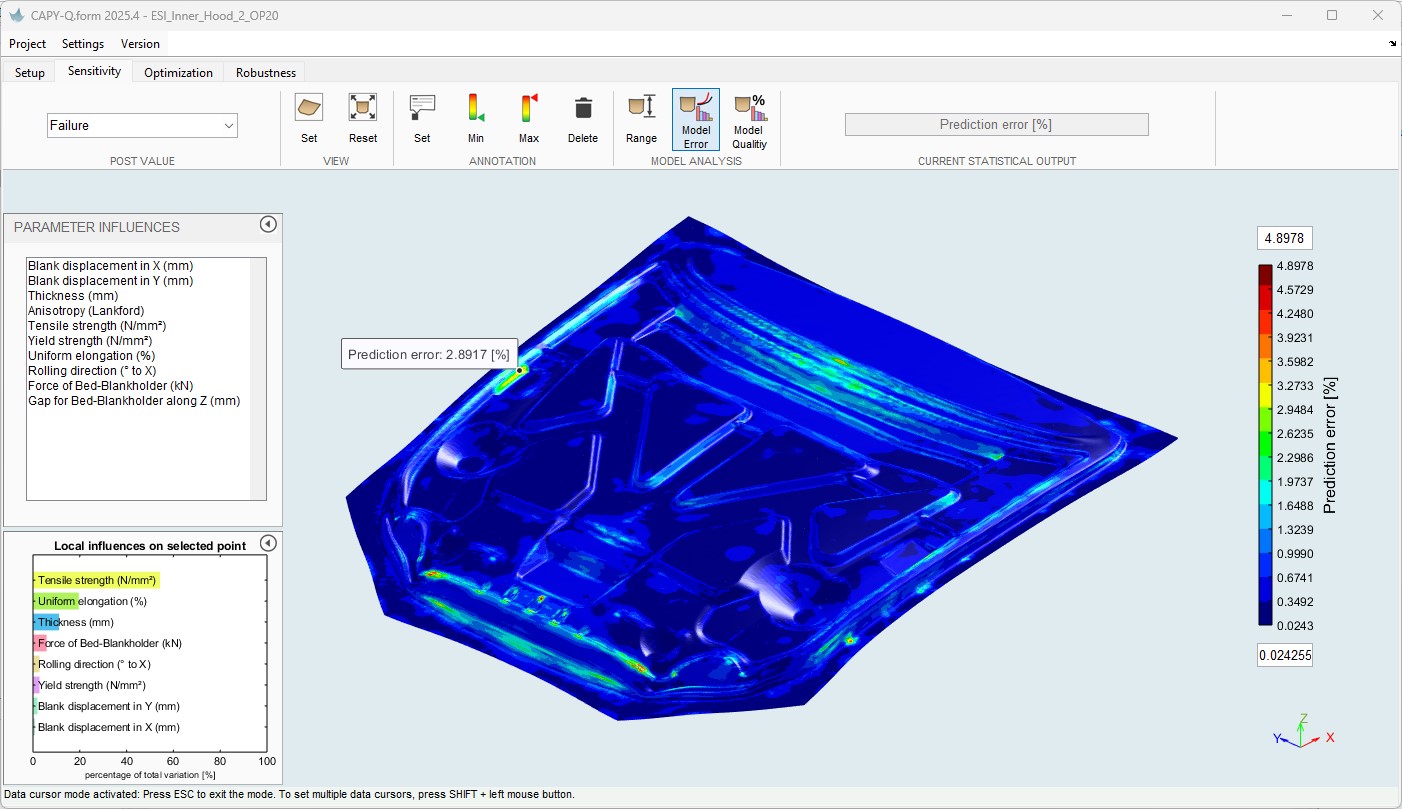Switch to the Setup tab
This screenshot has height=809, width=1402.
point(30,72)
